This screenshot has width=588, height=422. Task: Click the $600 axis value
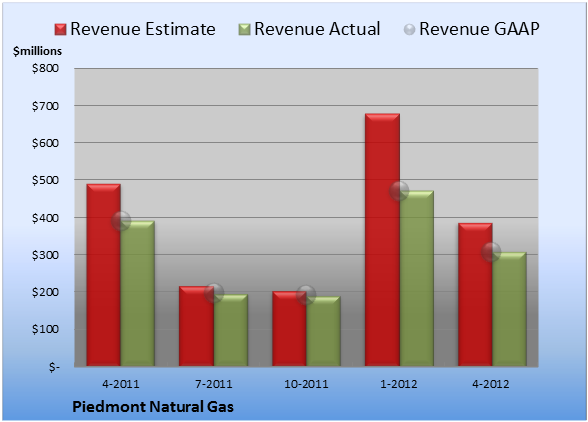click(45, 143)
